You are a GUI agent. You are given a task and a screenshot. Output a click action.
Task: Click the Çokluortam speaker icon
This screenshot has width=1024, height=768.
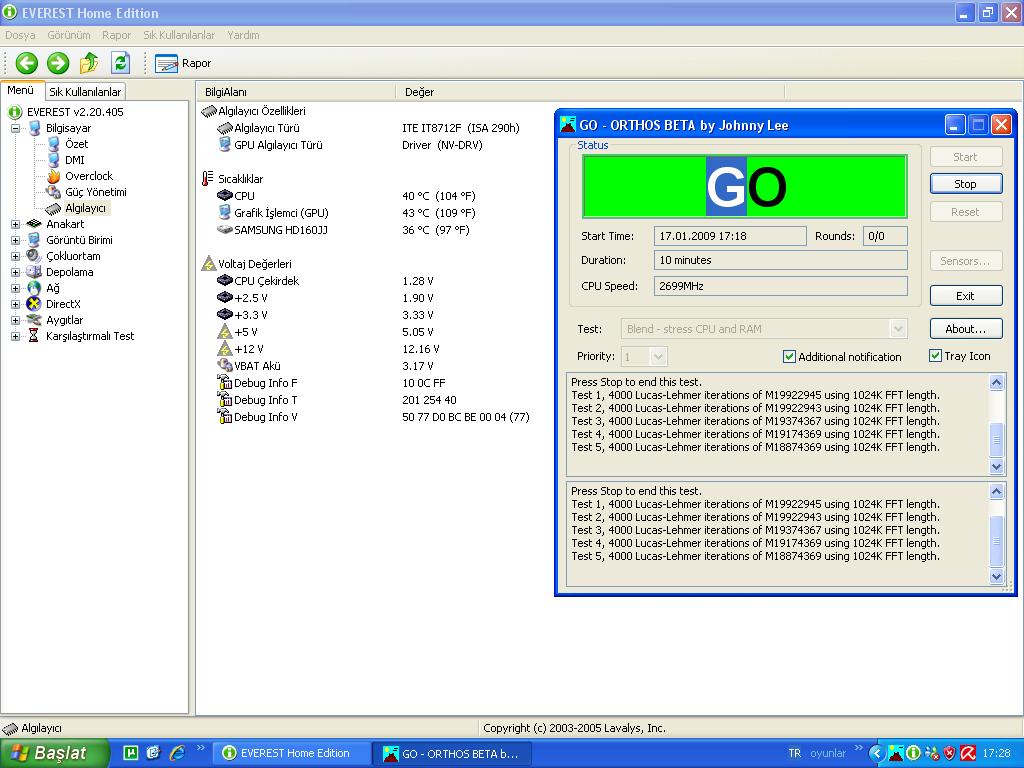[34, 257]
